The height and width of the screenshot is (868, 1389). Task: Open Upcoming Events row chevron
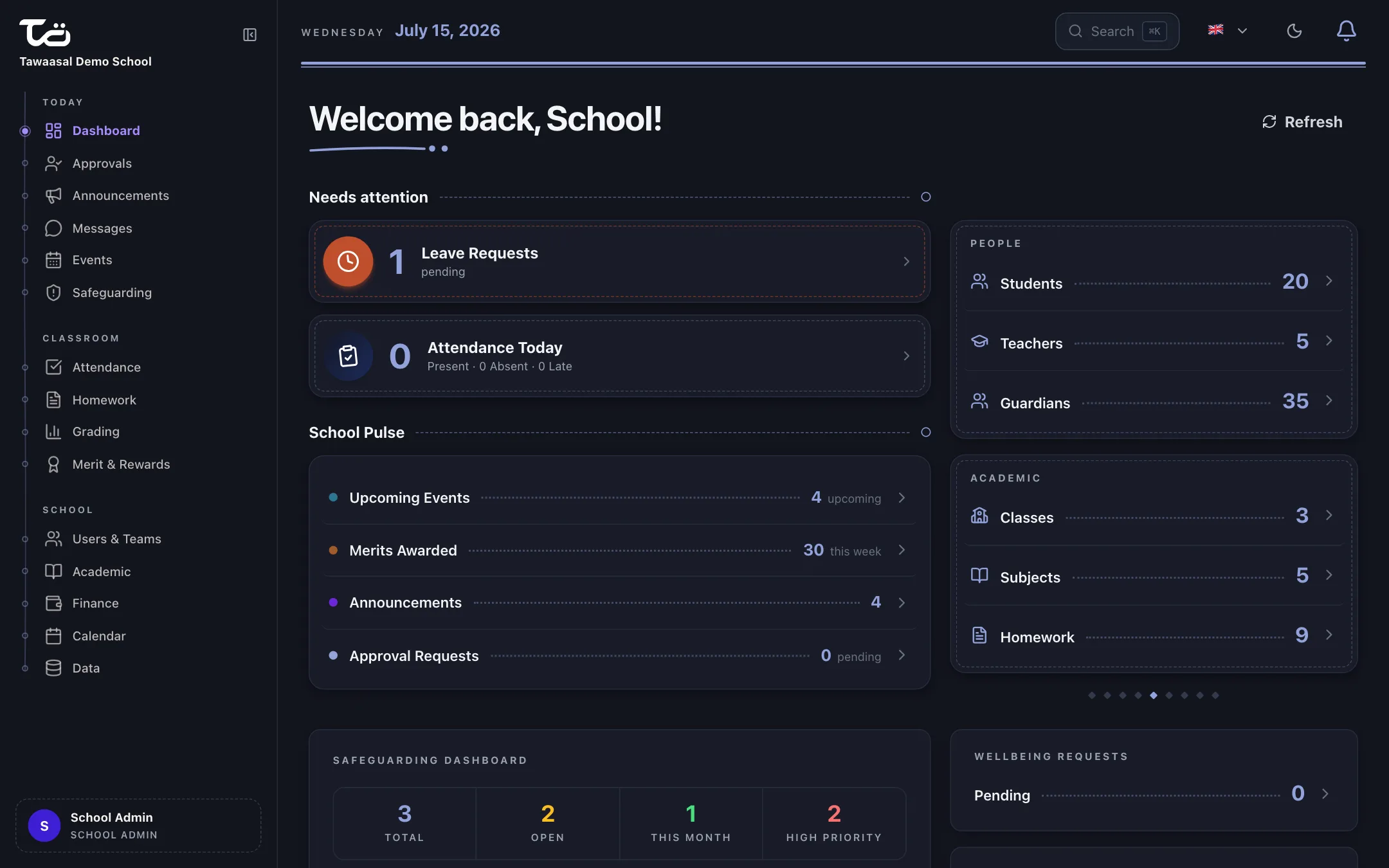point(902,498)
